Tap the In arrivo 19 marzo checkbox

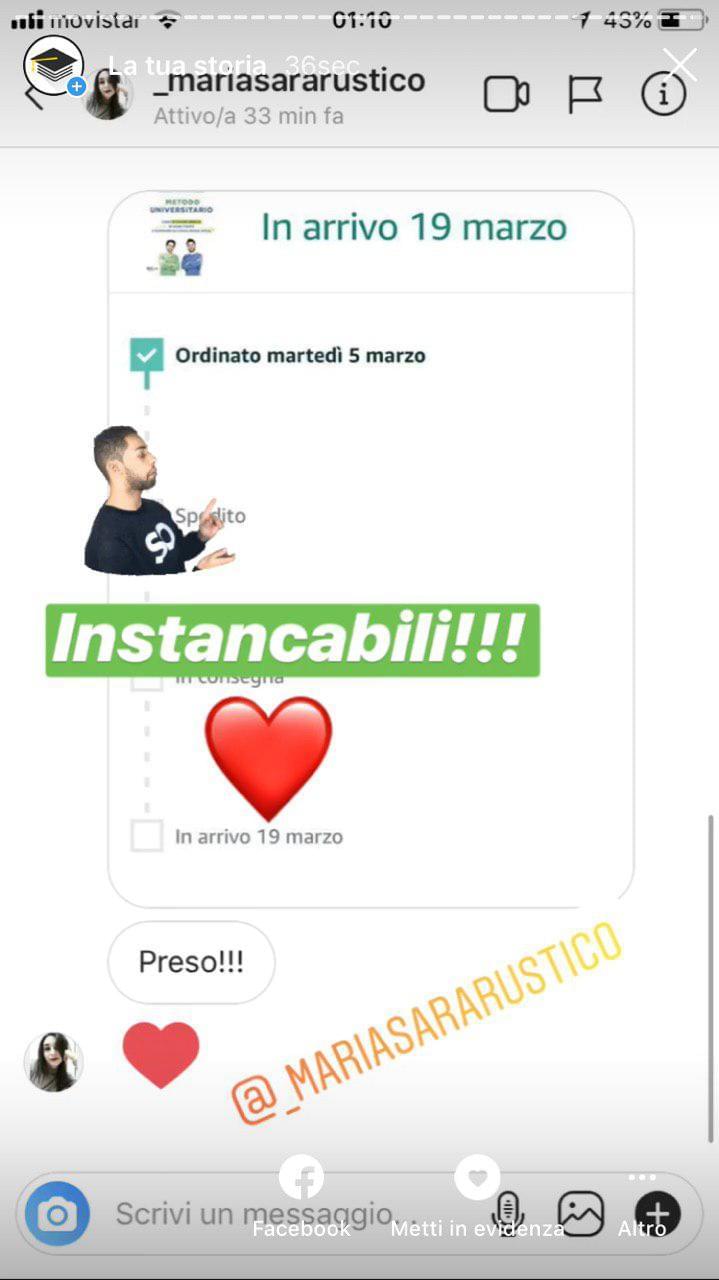point(147,836)
